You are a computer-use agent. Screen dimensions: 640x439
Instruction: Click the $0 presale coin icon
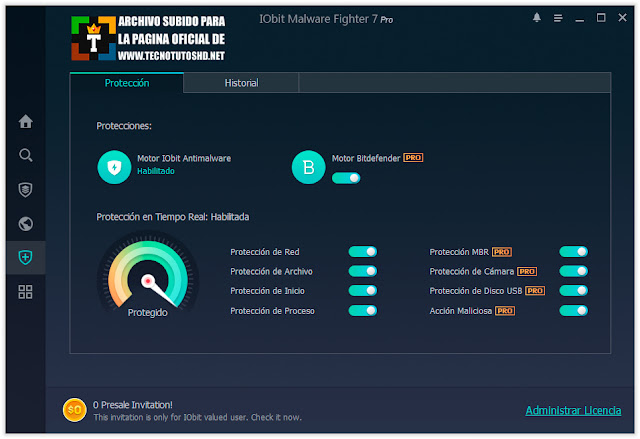(x=74, y=410)
